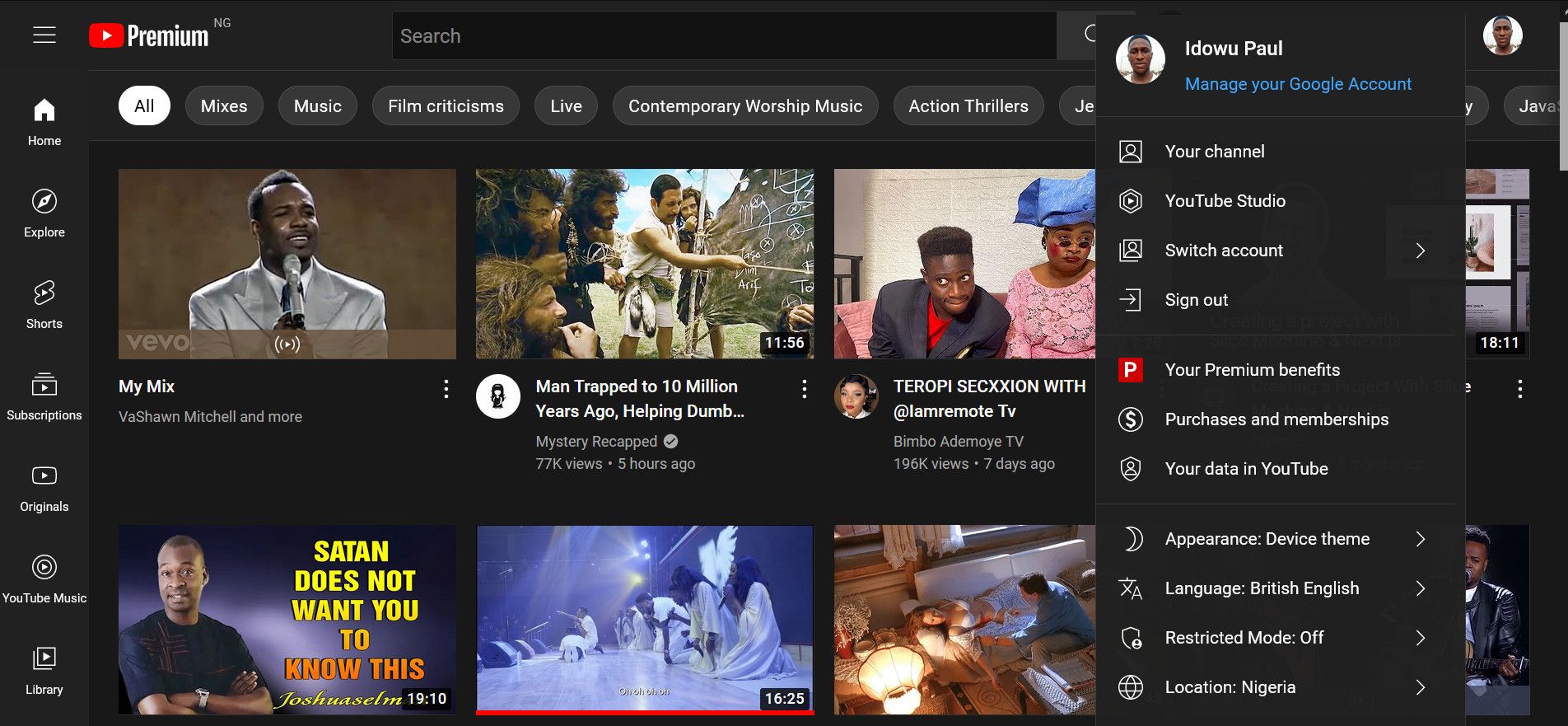Click the account avatar in top bar
This screenshot has height=726, width=1568.
pyautogui.click(x=1503, y=35)
